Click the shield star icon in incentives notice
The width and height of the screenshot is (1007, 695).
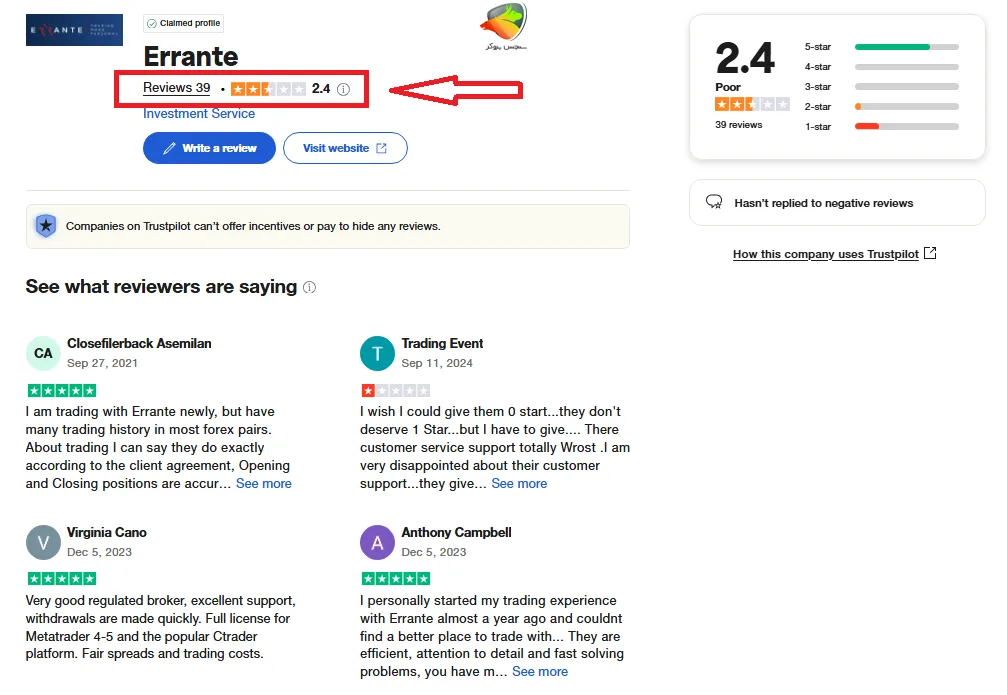[46, 226]
